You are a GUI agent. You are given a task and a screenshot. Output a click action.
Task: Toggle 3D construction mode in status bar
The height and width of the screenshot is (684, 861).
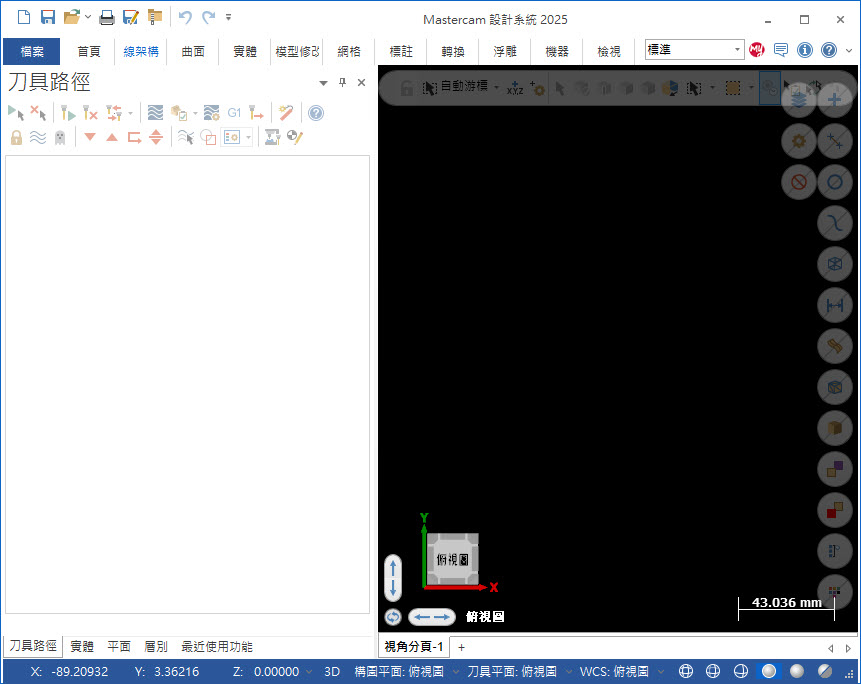(x=332, y=672)
